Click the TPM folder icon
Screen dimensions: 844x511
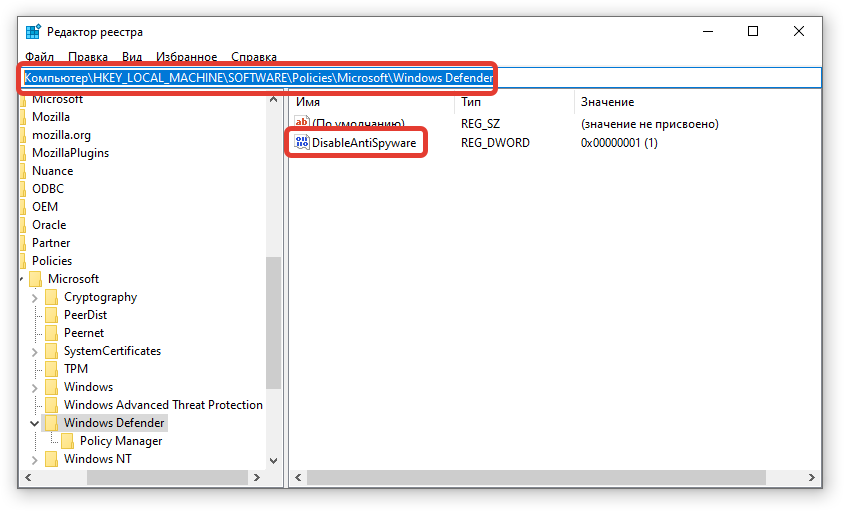coord(52,369)
